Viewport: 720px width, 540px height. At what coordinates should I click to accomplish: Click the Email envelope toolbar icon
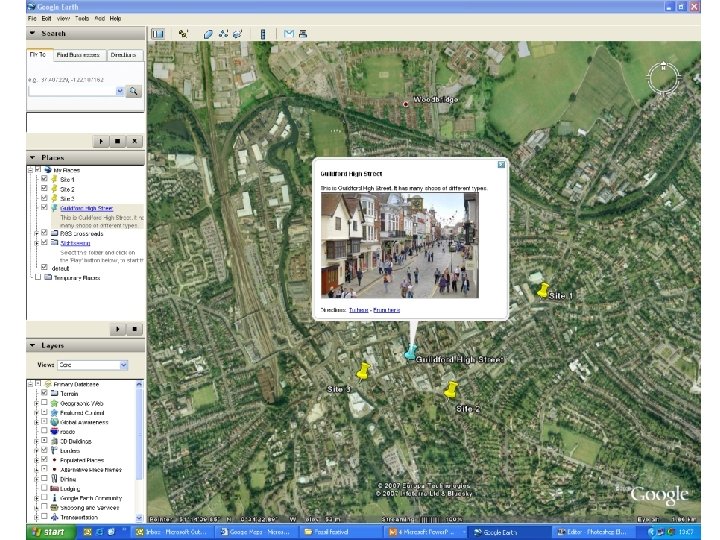point(289,33)
